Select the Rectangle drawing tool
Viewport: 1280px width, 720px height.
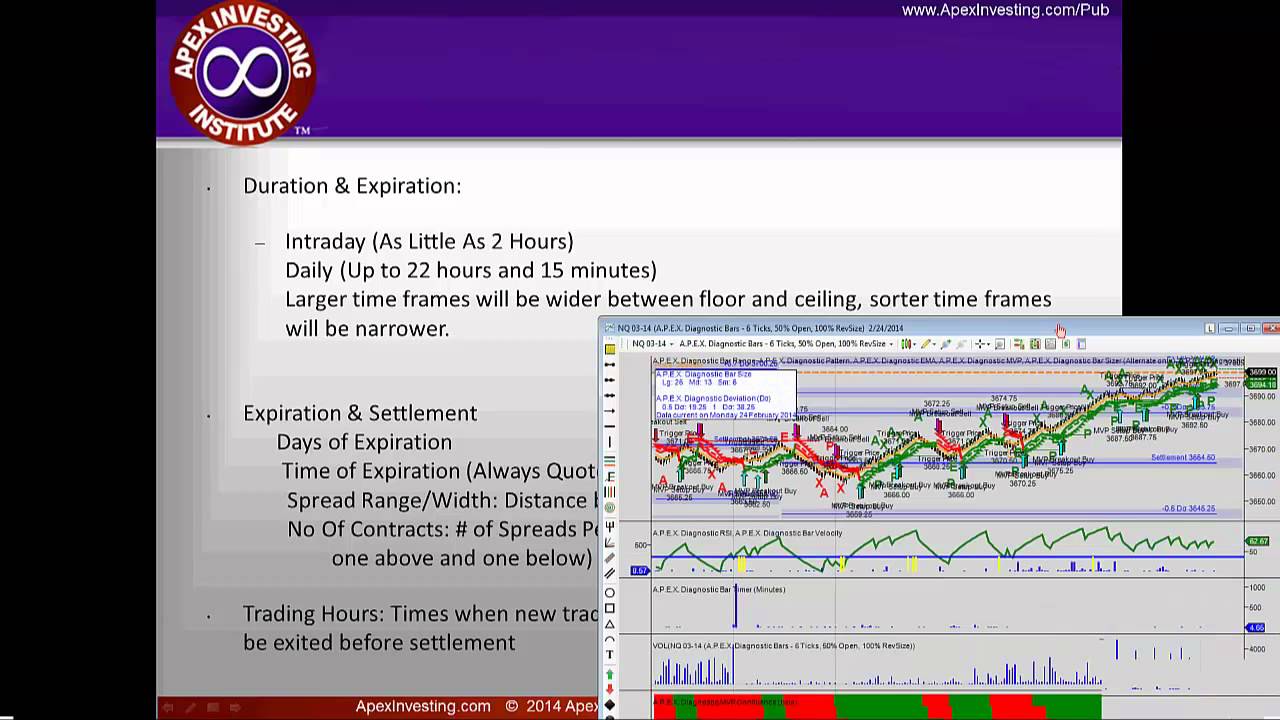pyautogui.click(x=610, y=608)
